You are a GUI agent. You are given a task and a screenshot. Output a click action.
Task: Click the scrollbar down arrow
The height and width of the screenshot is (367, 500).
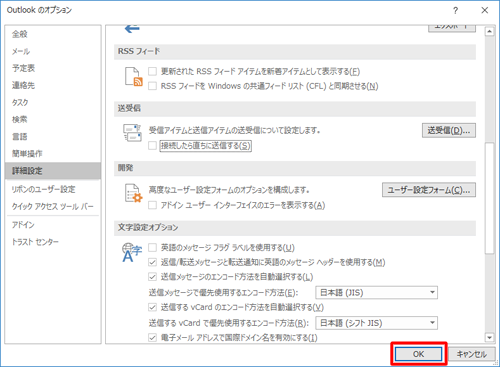click(489, 338)
